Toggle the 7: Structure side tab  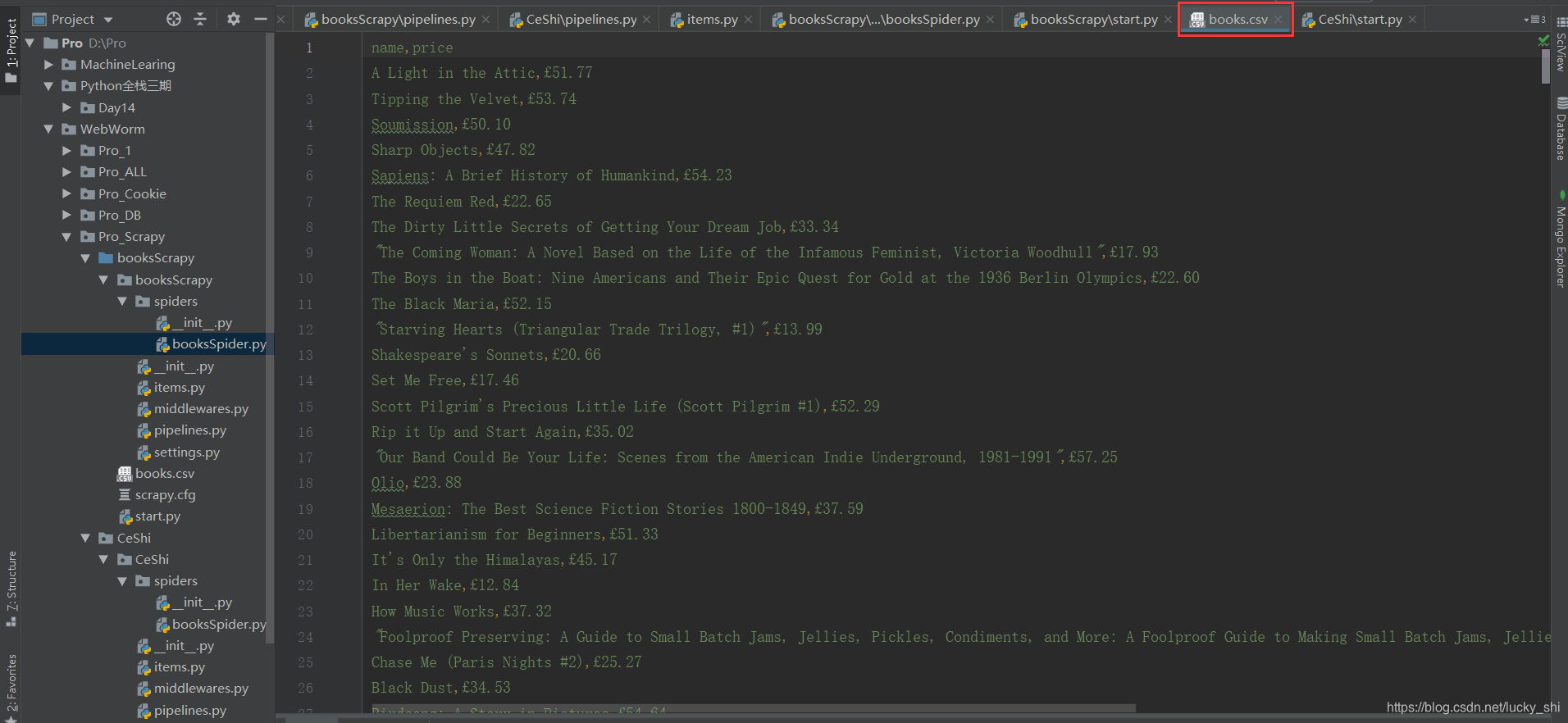[11, 588]
